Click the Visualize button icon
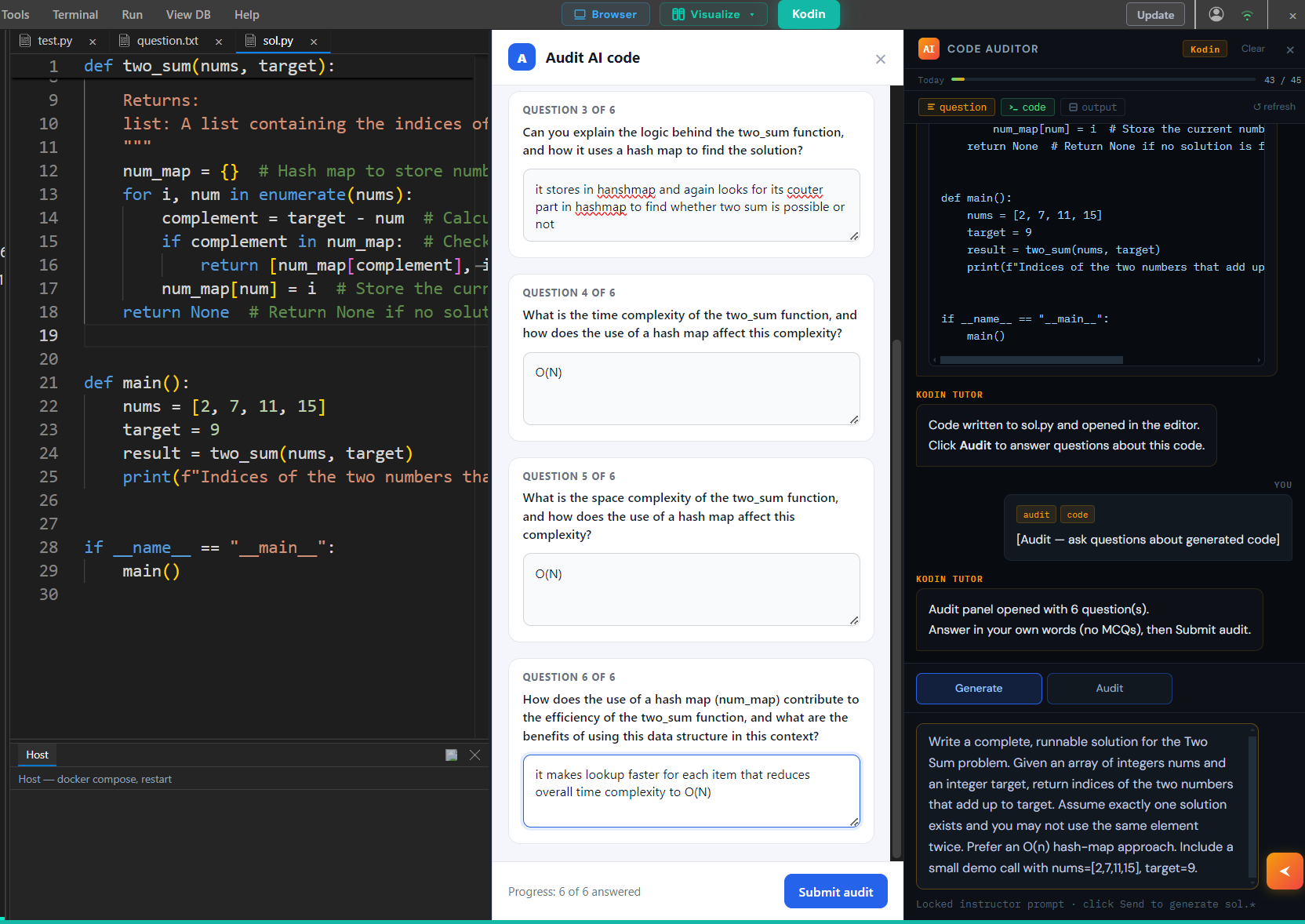This screenshot has width=1305, height=924. 678,14
